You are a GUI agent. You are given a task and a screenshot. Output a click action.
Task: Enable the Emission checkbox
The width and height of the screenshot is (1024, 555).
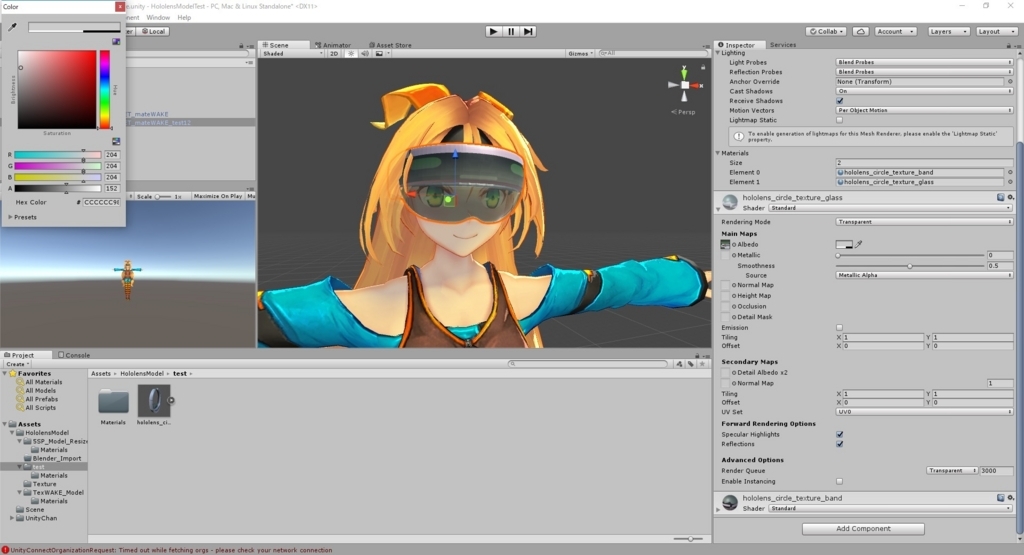[x=840, y=328]
